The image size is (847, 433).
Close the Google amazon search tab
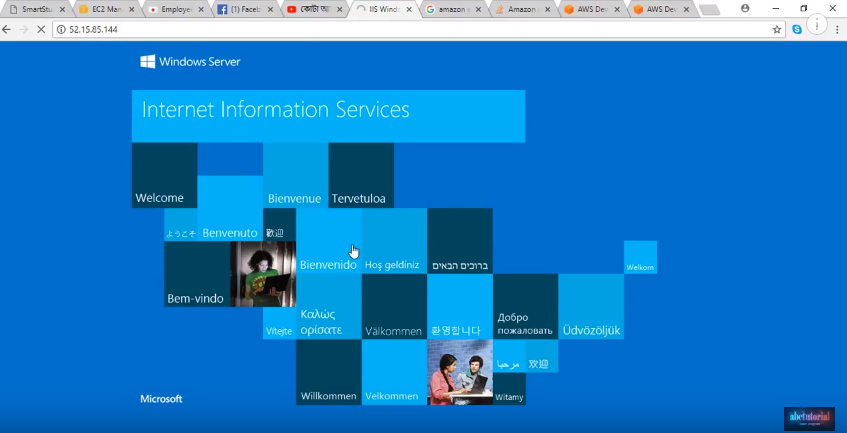tap(479, 9)
